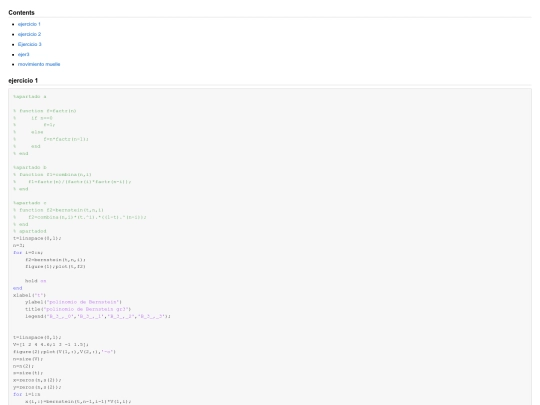The width and height of the screenshot is (540, 405).
Task: Click the 'ejercicio 1' section heading
Action: pyautogui.click(x=23, y=81)
